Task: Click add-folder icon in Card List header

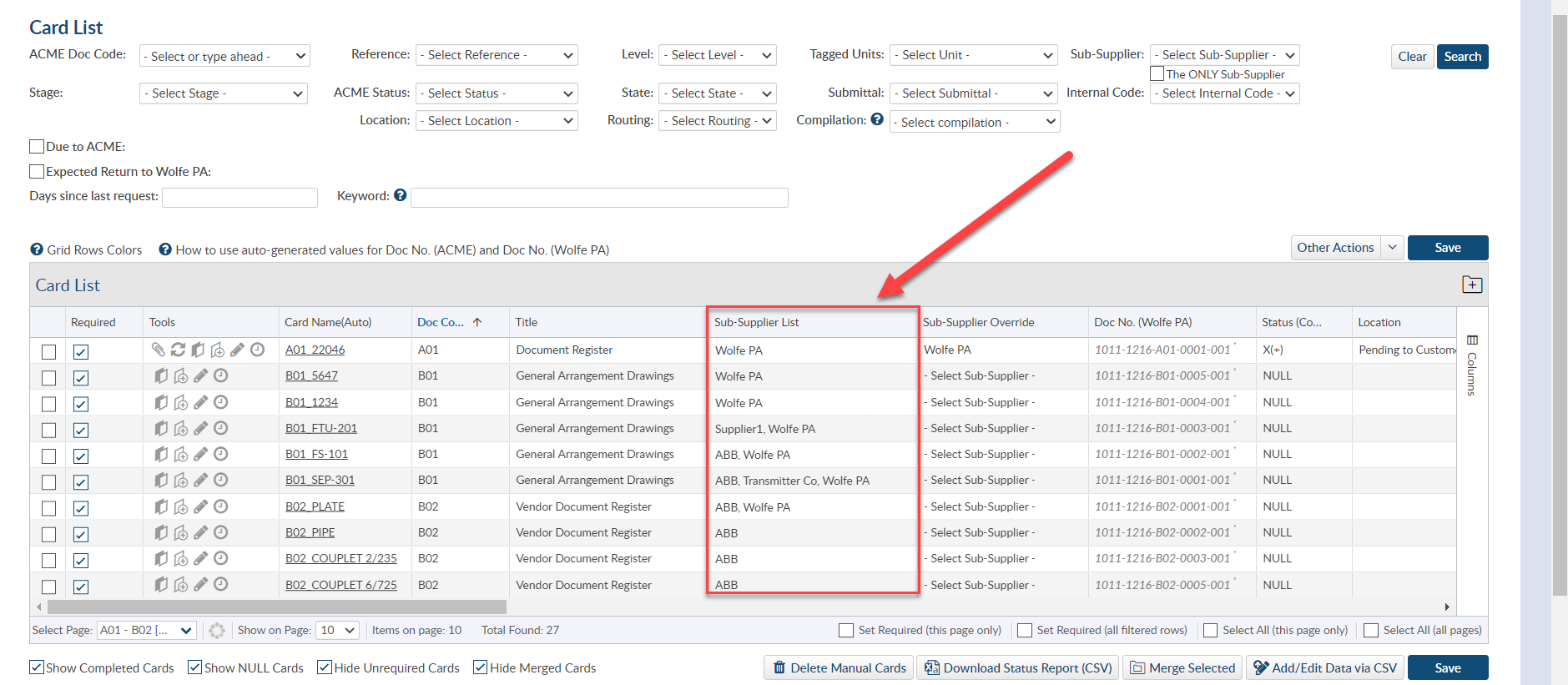Action: pyautogui.click(x=1472, y=285)
